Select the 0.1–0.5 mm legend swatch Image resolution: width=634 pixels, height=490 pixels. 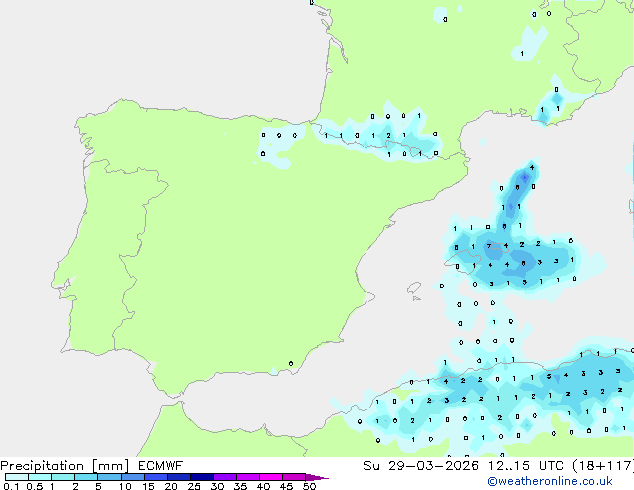[x=17, y=477]
